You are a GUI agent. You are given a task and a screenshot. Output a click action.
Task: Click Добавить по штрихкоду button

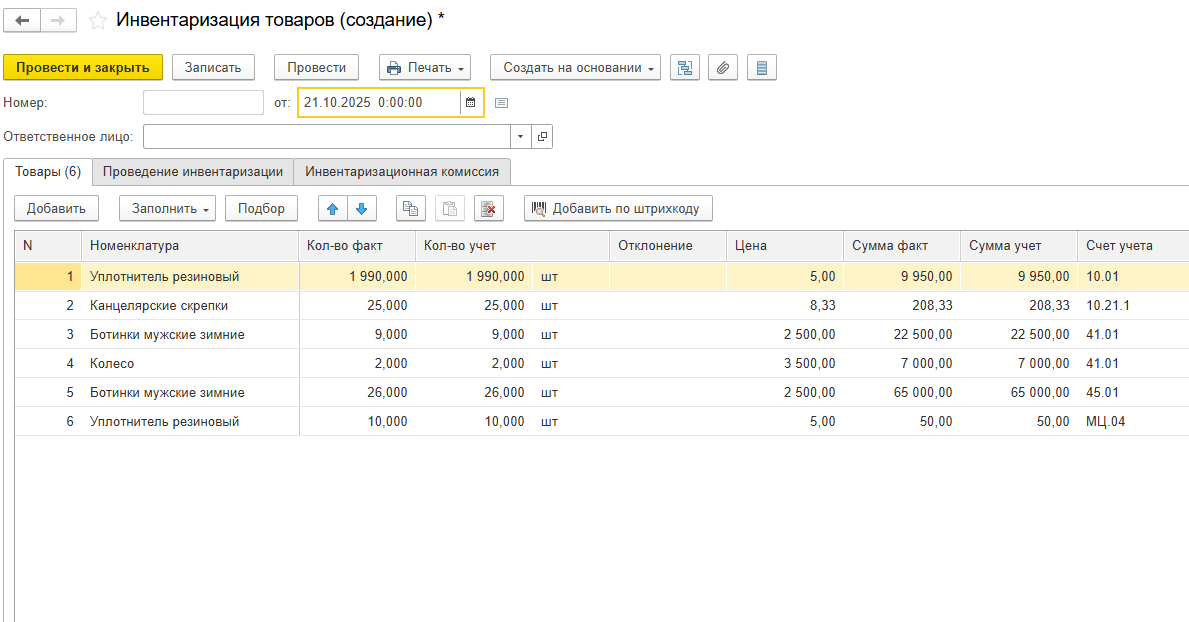point(618,208)
